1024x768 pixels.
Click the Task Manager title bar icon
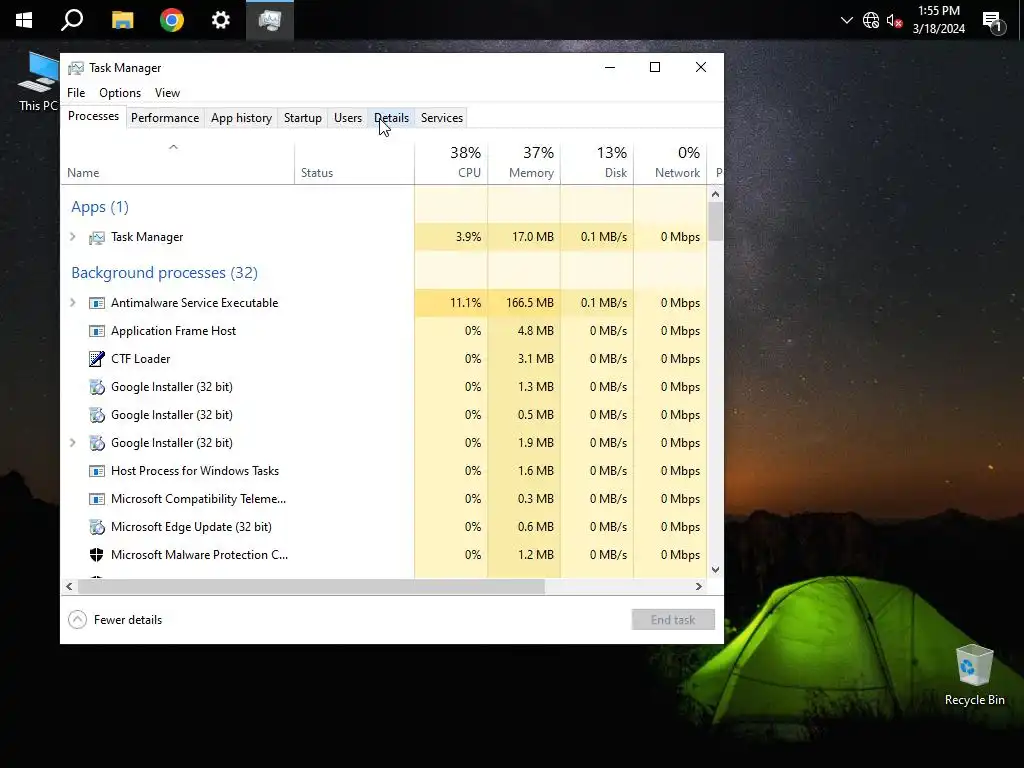pos(76,68)
